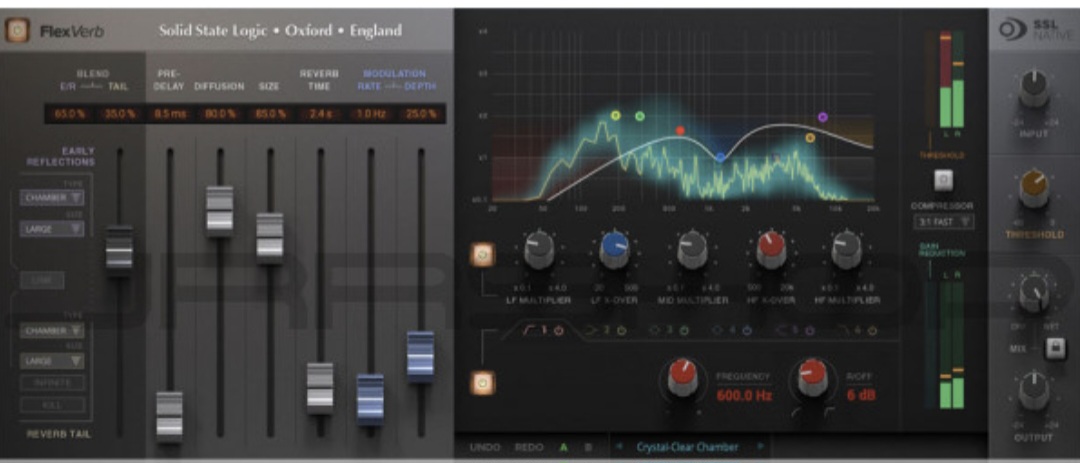Click the 1.0 Hz modulation rate value
The image size is (1080, 463).
pos(371,114)
